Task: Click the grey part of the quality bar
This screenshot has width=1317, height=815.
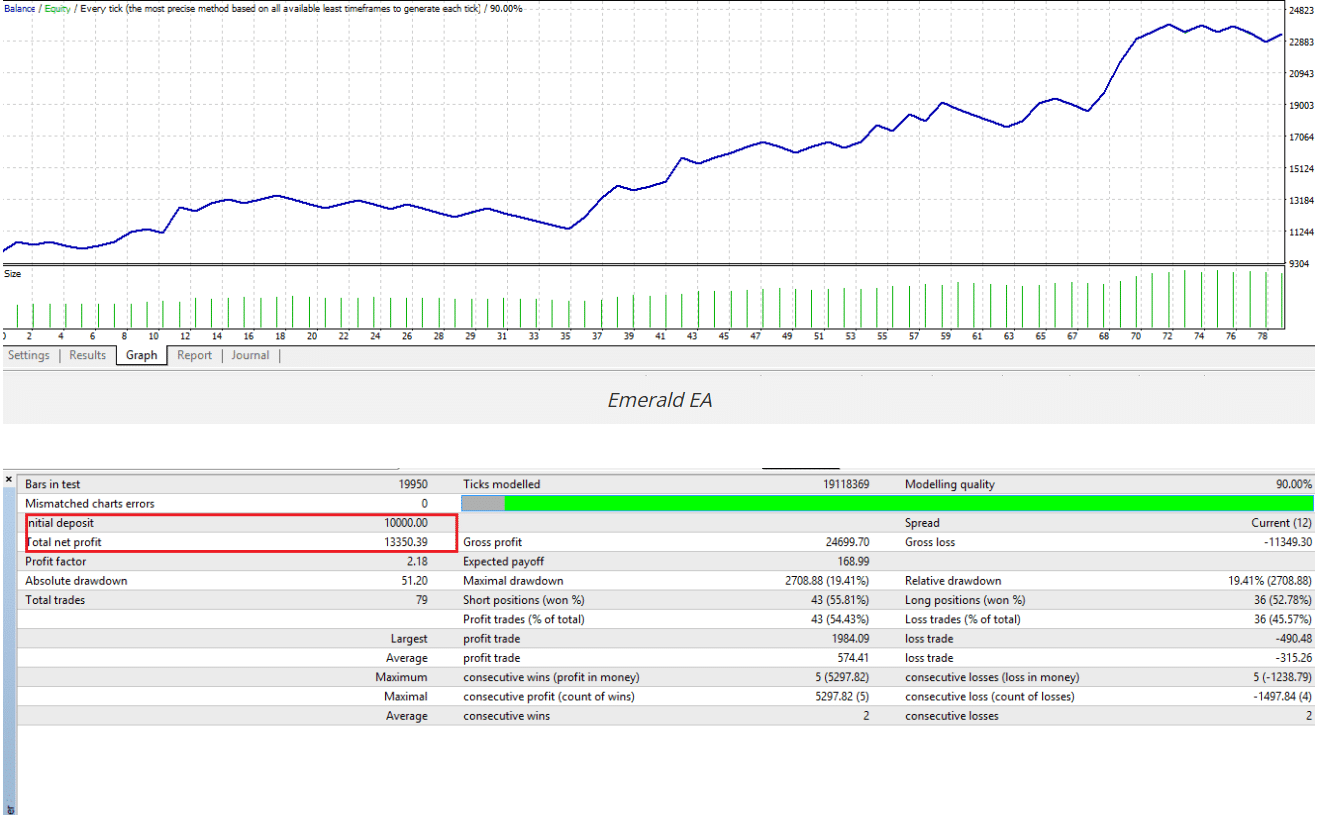Action: pos(483,503)
